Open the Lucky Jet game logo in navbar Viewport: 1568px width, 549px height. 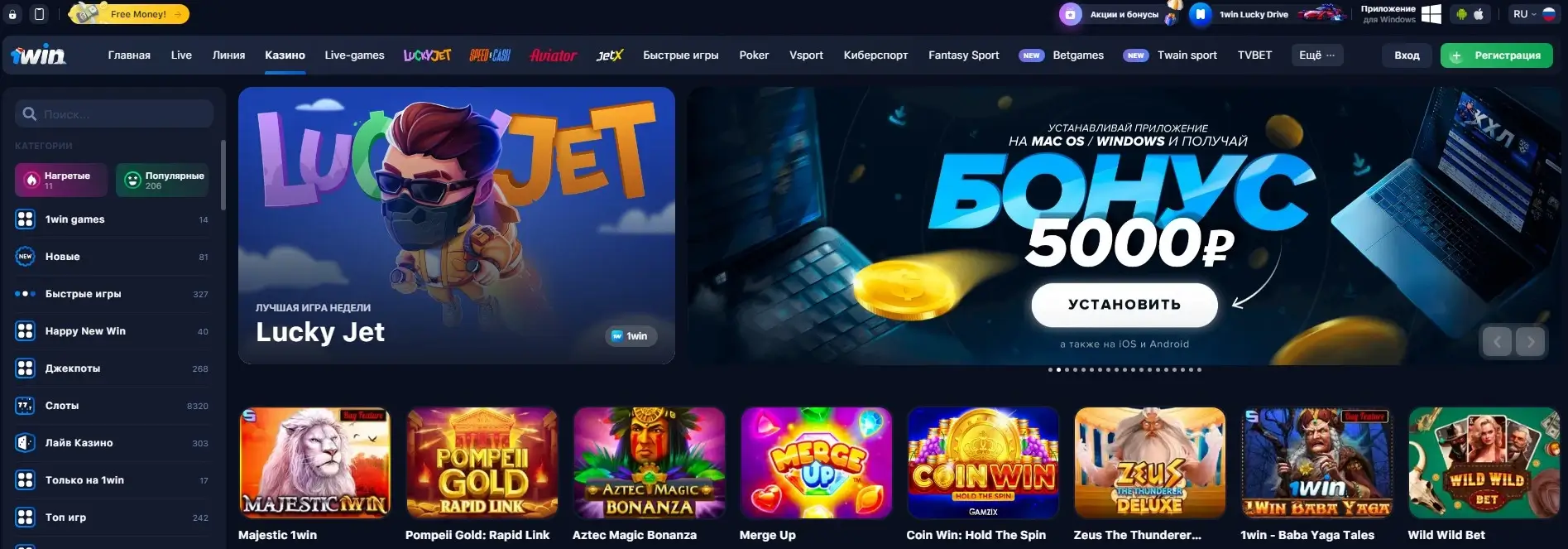427,55
